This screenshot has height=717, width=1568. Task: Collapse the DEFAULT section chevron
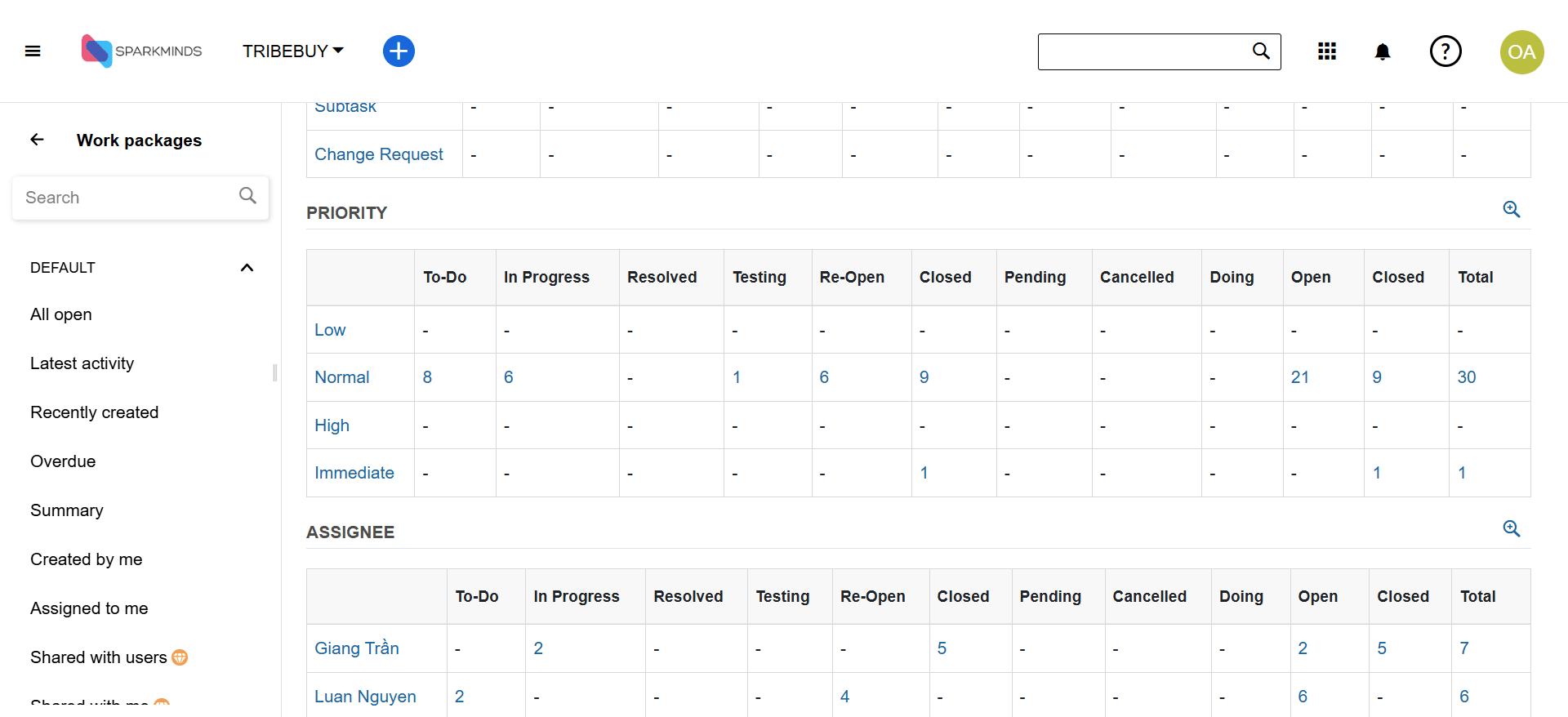[247, 268]
